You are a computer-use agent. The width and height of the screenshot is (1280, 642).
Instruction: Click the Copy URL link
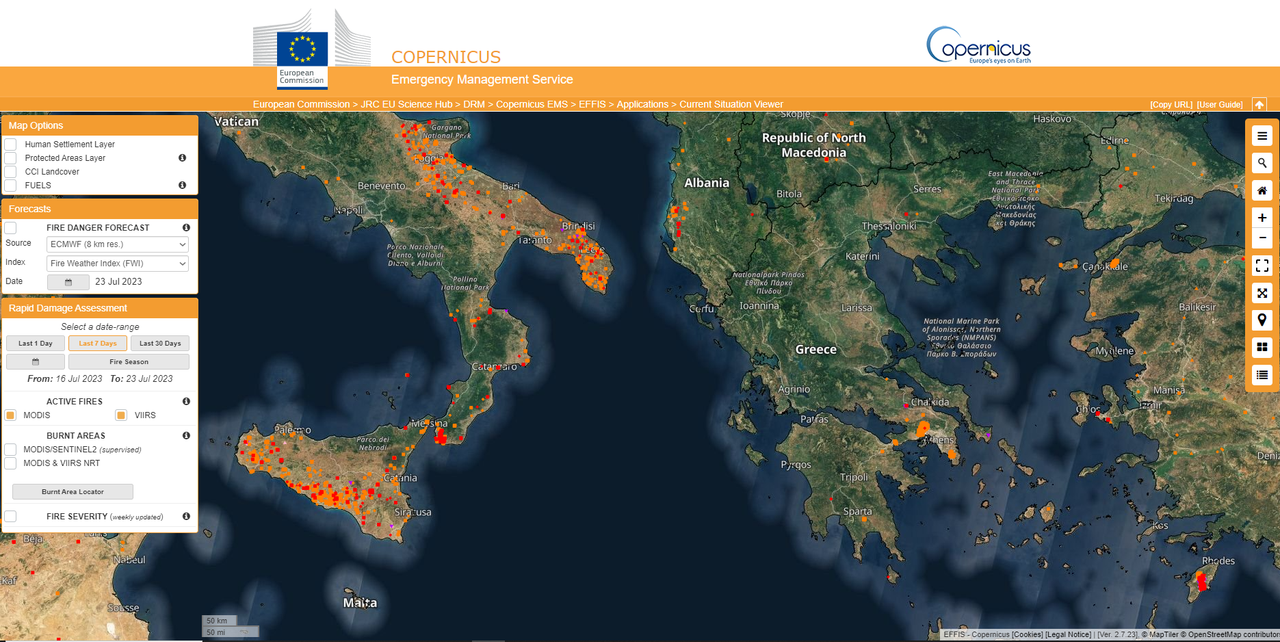pos(1171,105)
